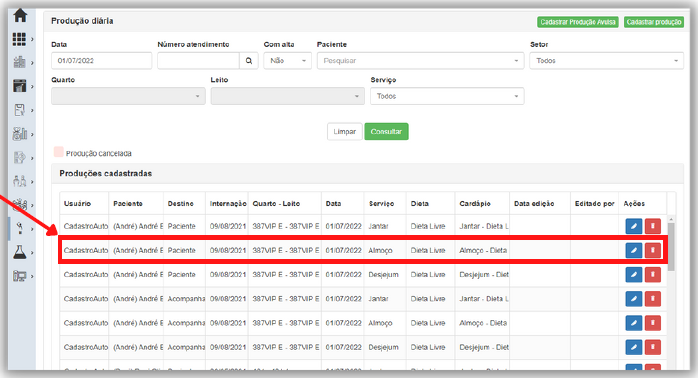The image size is (698, 378).
Task: Click the Limpar button
Action: click(345, 131)
